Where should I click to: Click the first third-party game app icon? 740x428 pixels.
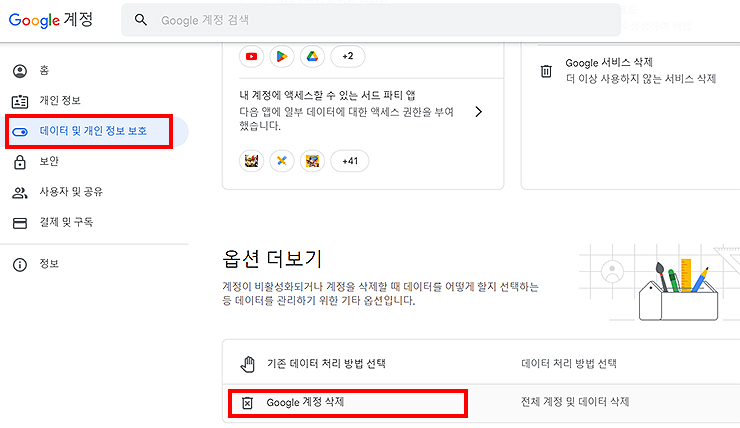tap(252, 161)
